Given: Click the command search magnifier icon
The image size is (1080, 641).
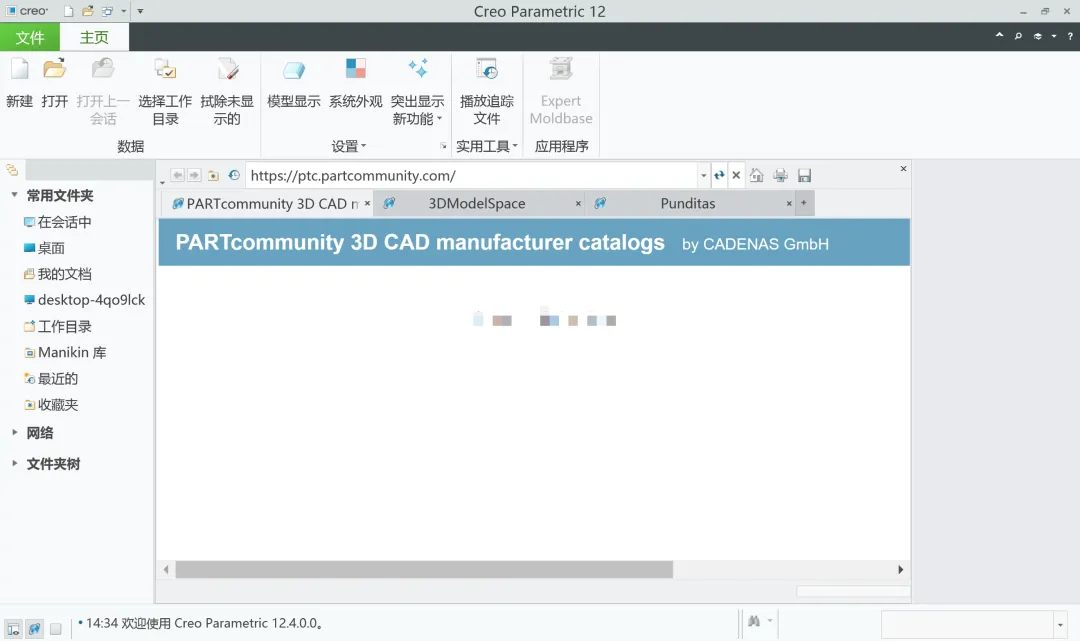Looking at the screenshot, I should pos(1018,36).
